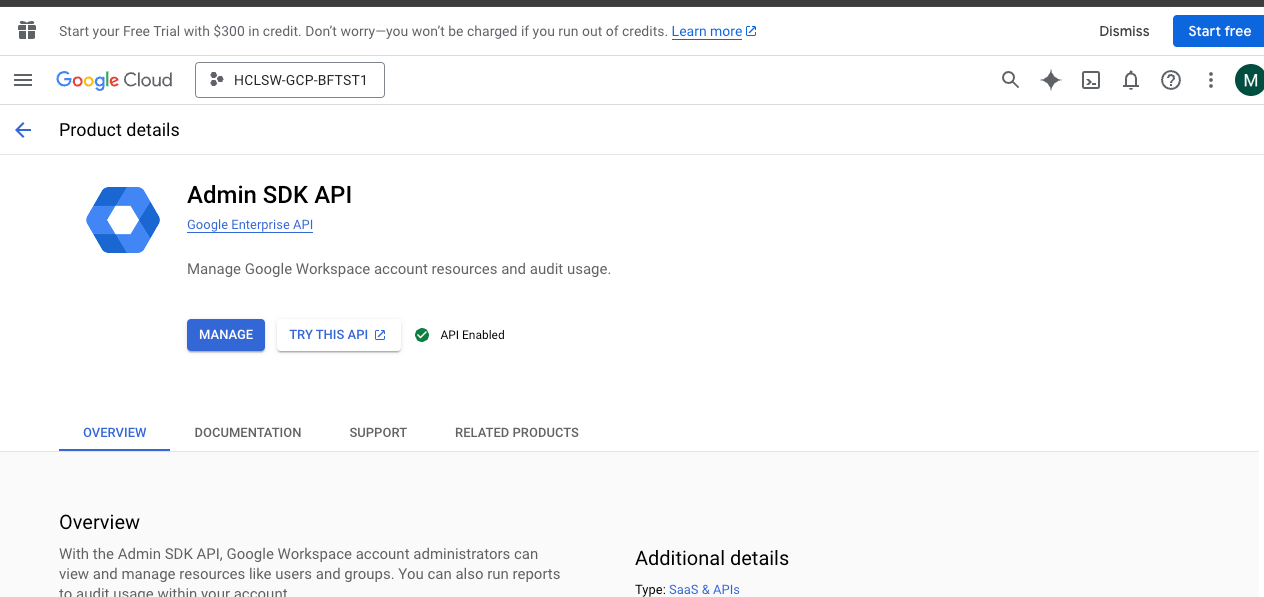Click the Manage button
The height and width of the screenshot is (597, 1264).
click(x=226, y=335)
